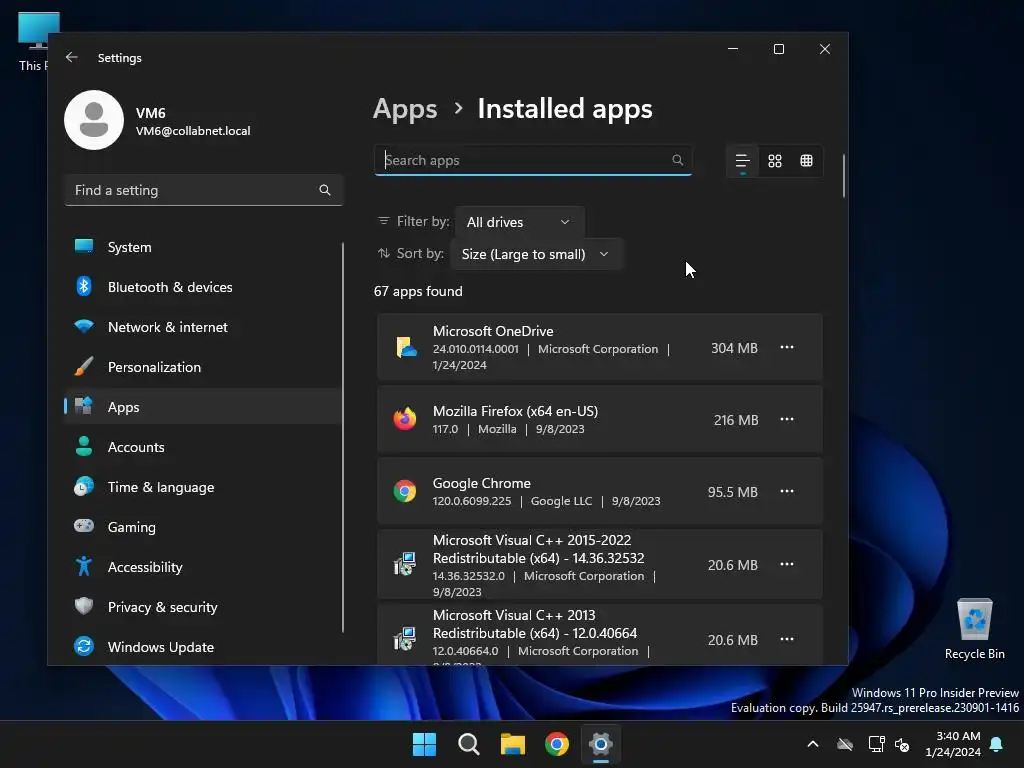Click the OneDrive cloud tray icon

tap(845, 744)
